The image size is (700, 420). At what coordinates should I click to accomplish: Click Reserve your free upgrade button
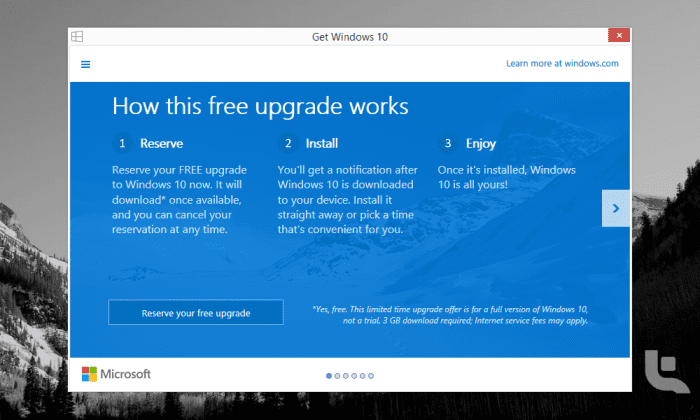(x=196, y=312)
